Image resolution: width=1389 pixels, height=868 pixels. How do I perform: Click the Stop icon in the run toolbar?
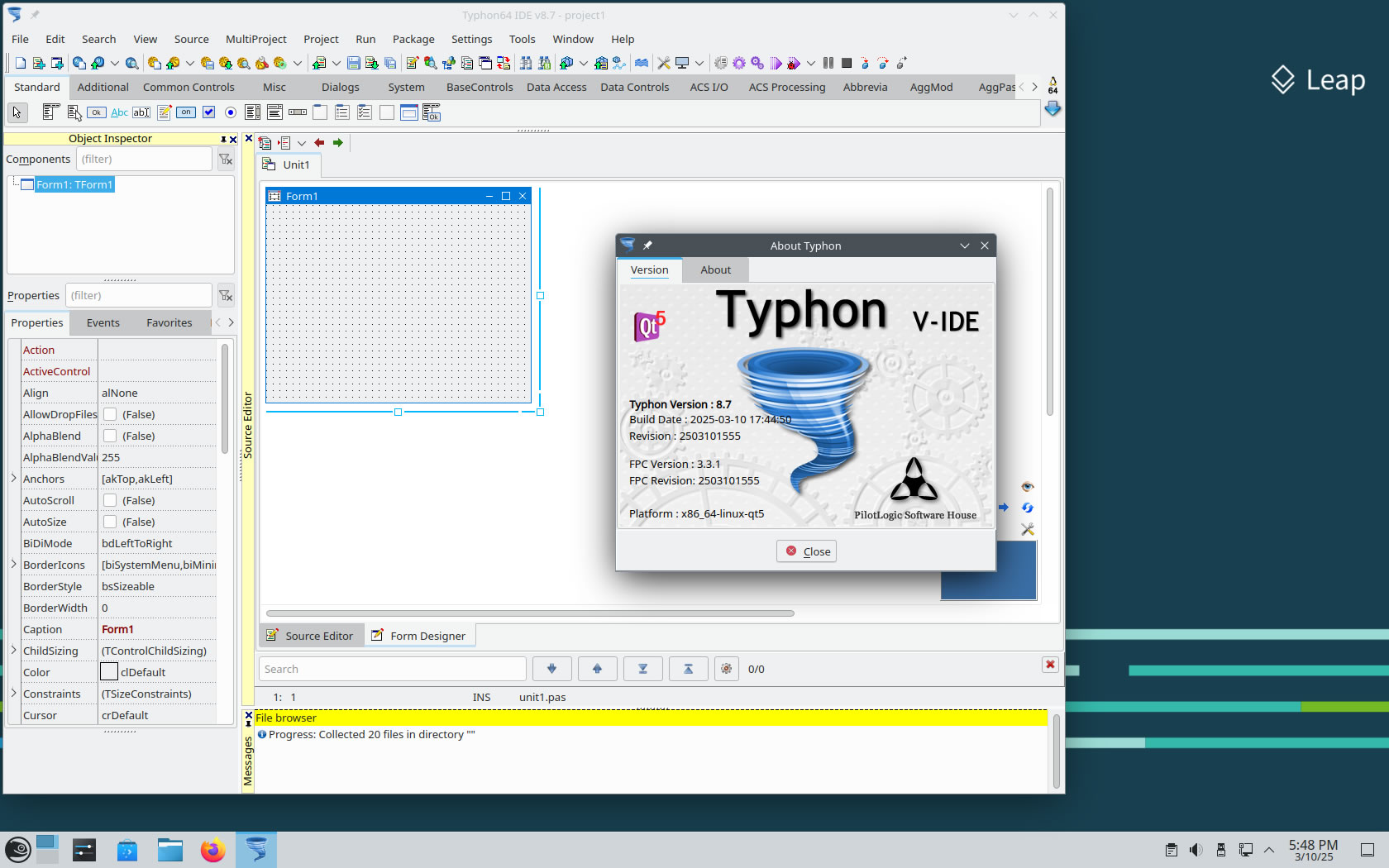pyautogui.click(x=847, y=63)
